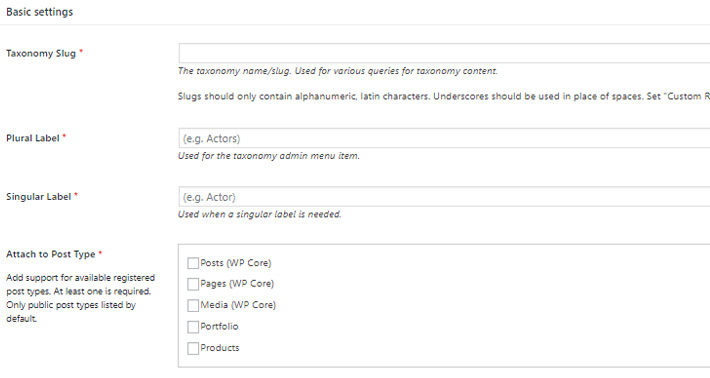710x378 pixels.
Task: Focus the Plural Label text box
Action: click(x=444, y=138)
